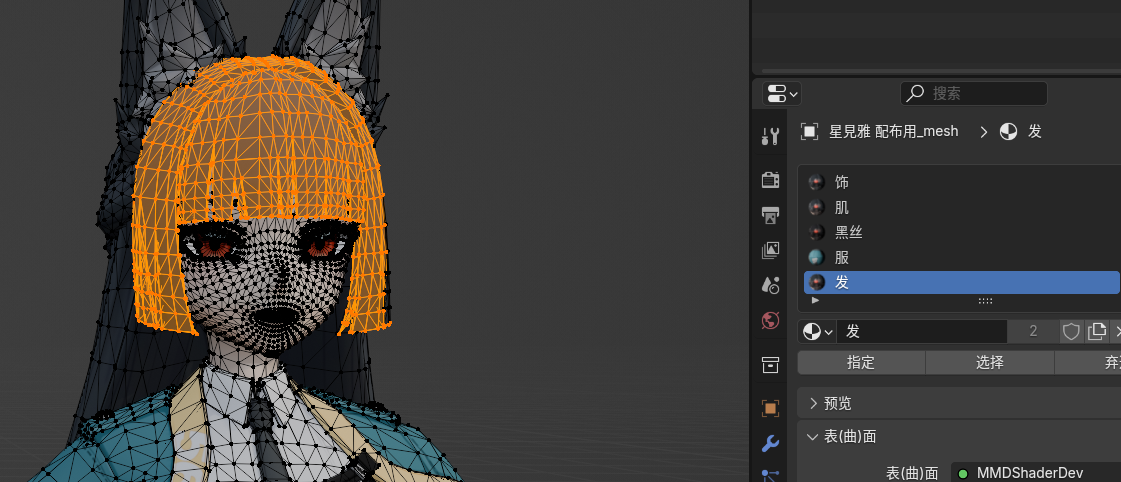Open the material browse dropdown

[x=818, y=331]
